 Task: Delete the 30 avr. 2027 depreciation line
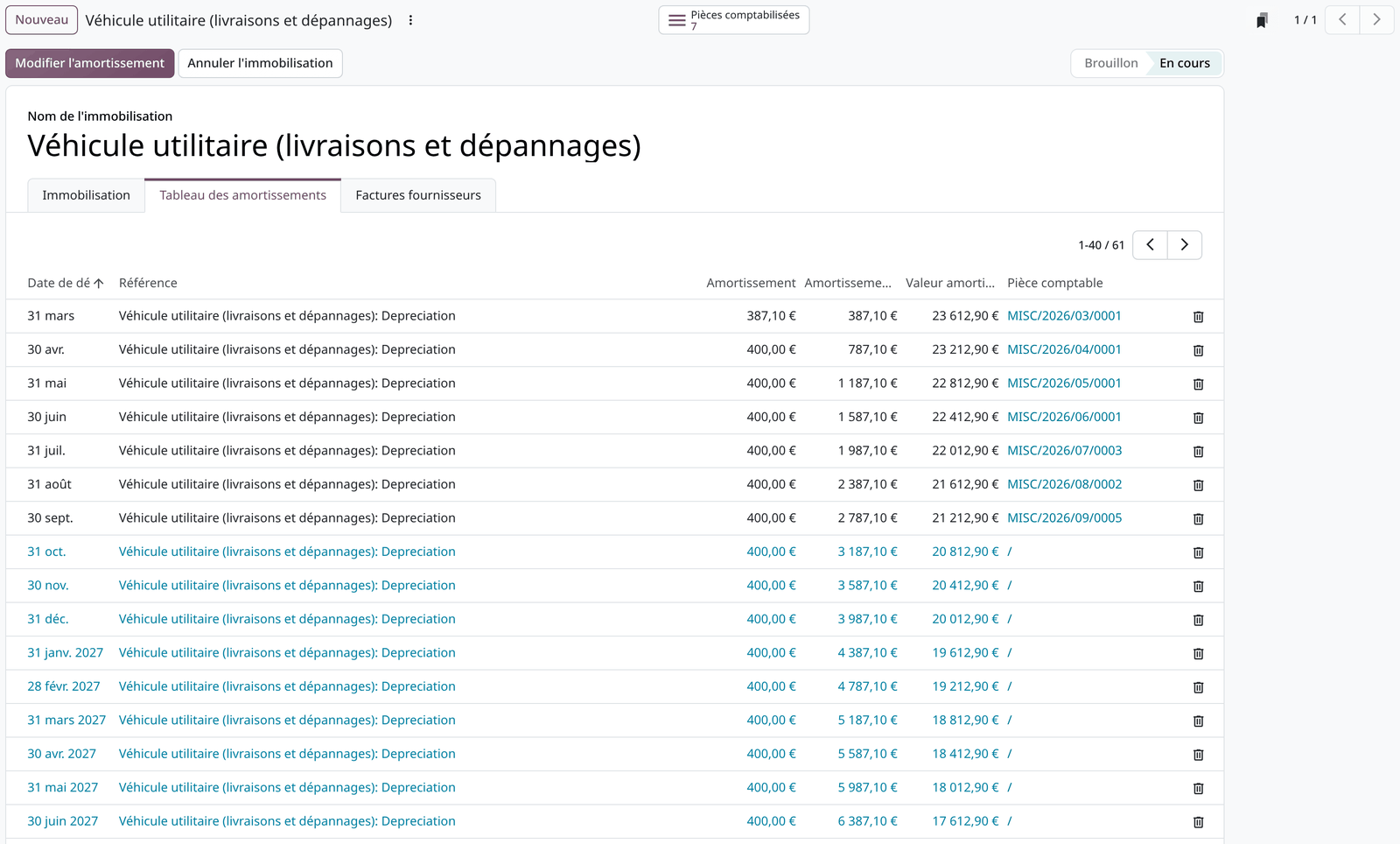(1198, 755)
